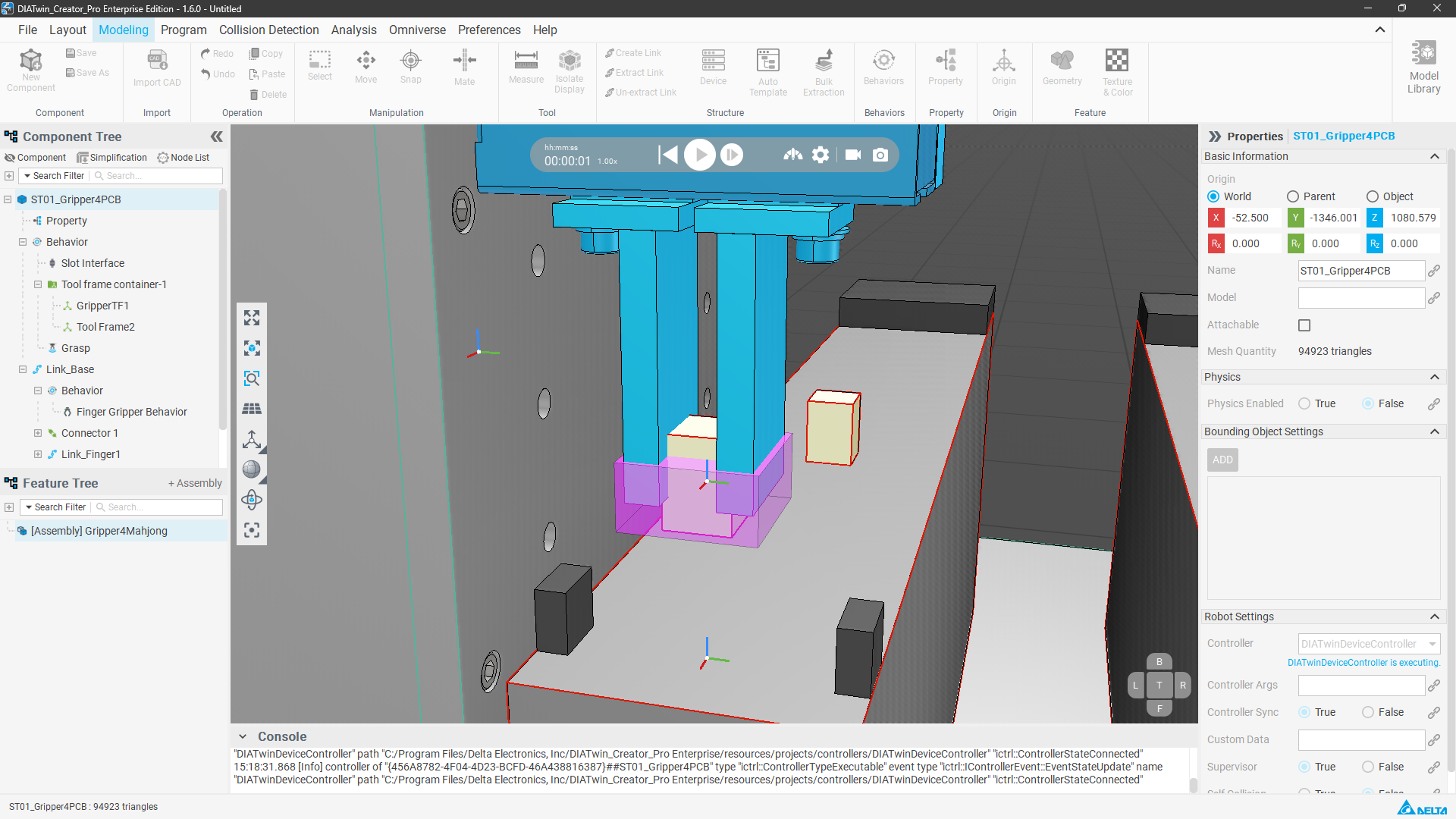
Task: Collapse the Physics section
Action: point(1434,377)
